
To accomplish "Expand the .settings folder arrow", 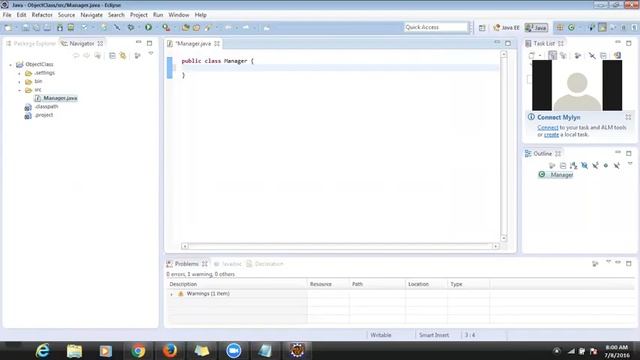I will 19,73.
